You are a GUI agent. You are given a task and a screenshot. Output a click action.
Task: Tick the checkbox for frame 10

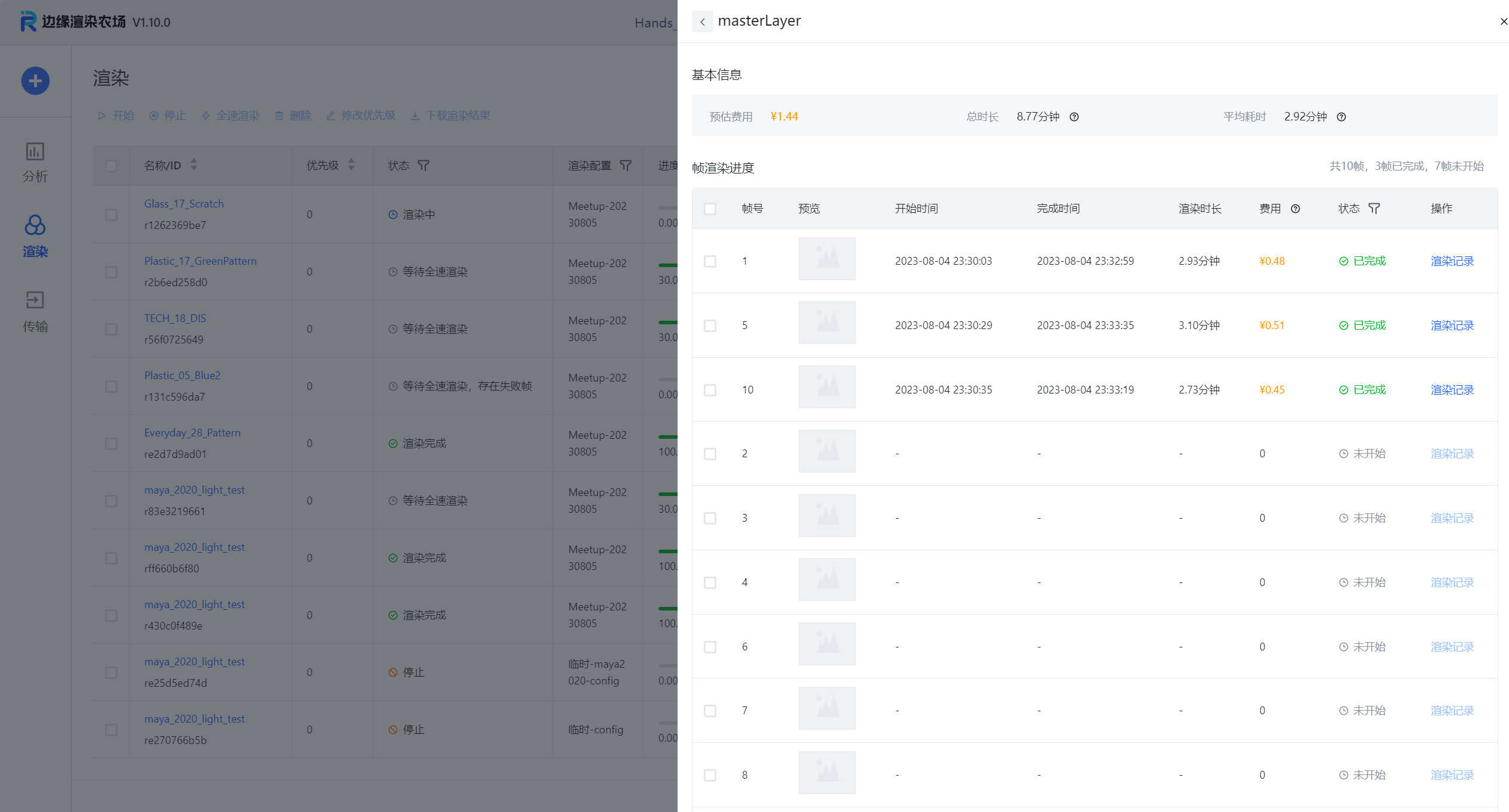pos(710,390)
